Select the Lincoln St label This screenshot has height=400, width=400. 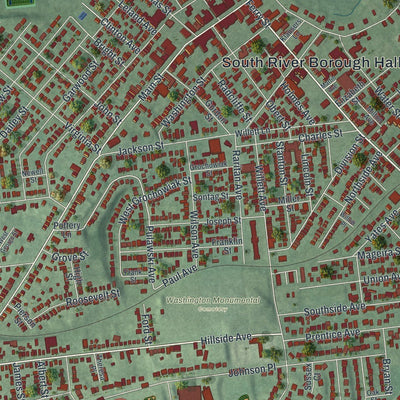307,175
